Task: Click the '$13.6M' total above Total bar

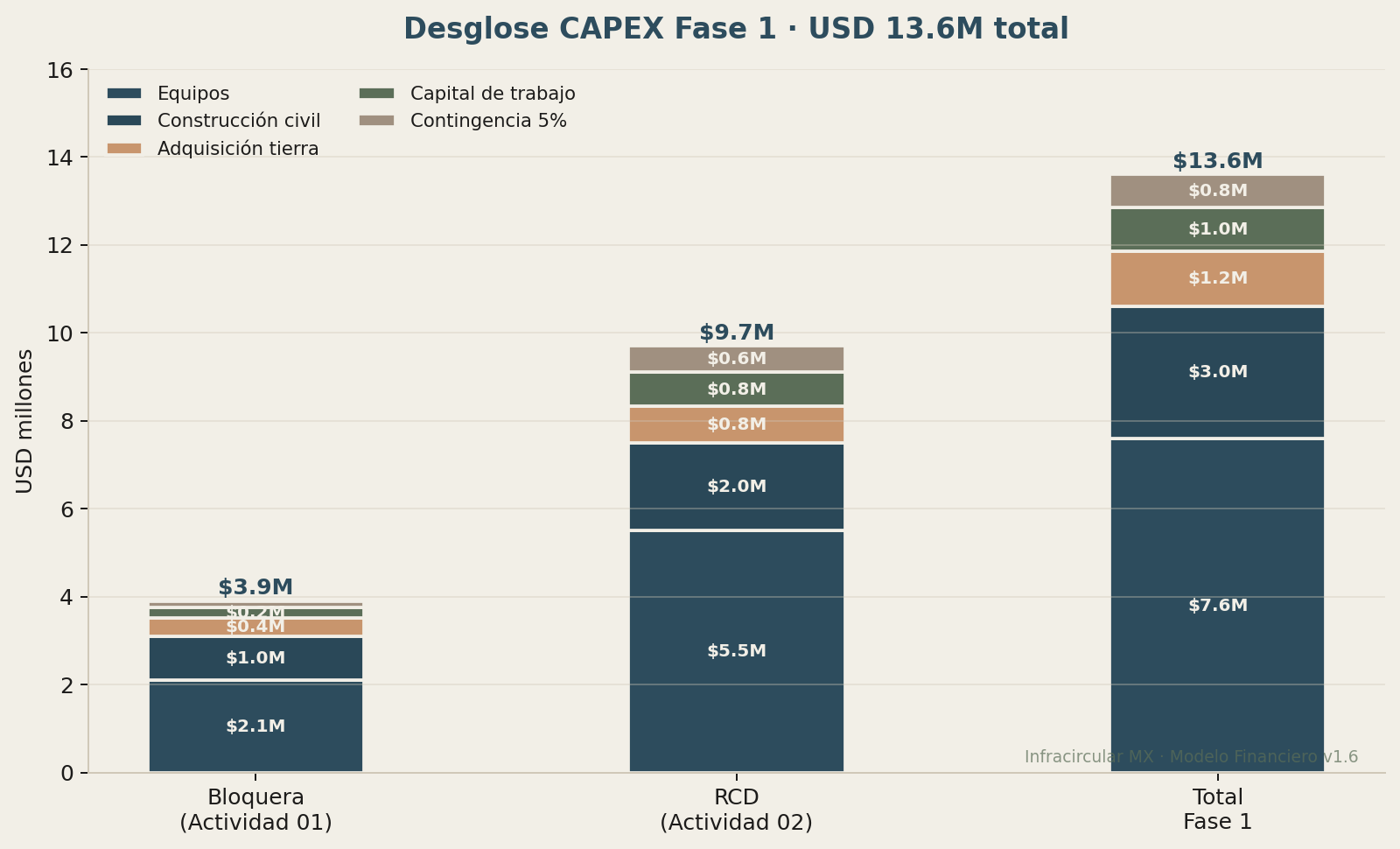Action: pyautogui.click(x=1218, y=161)
